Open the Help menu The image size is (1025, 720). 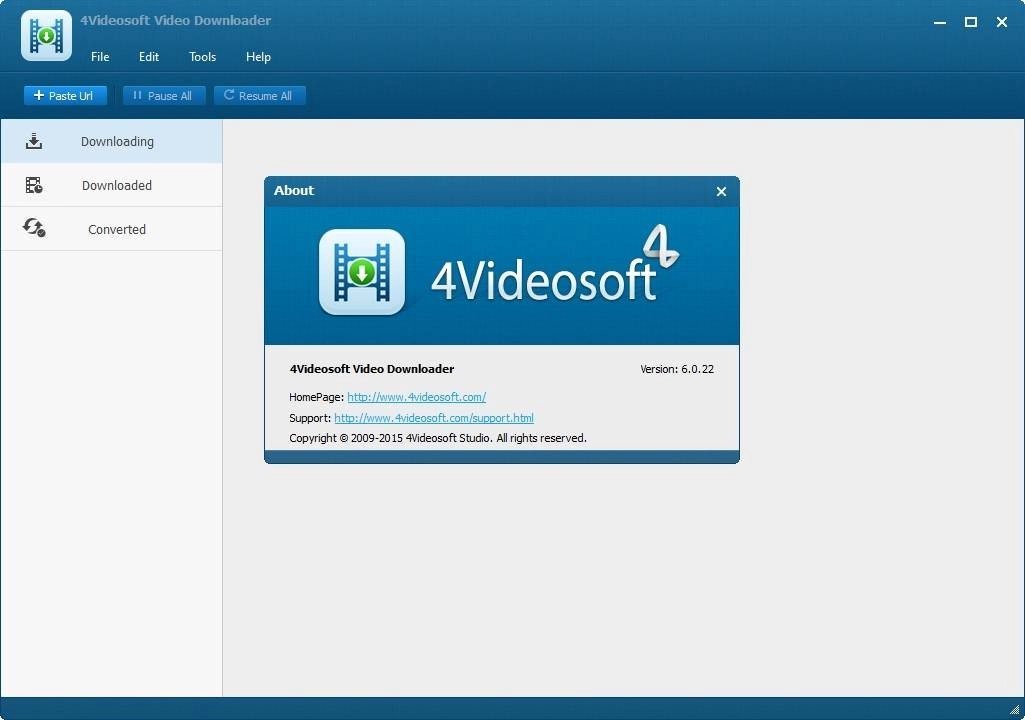click(x=258, y=57)
